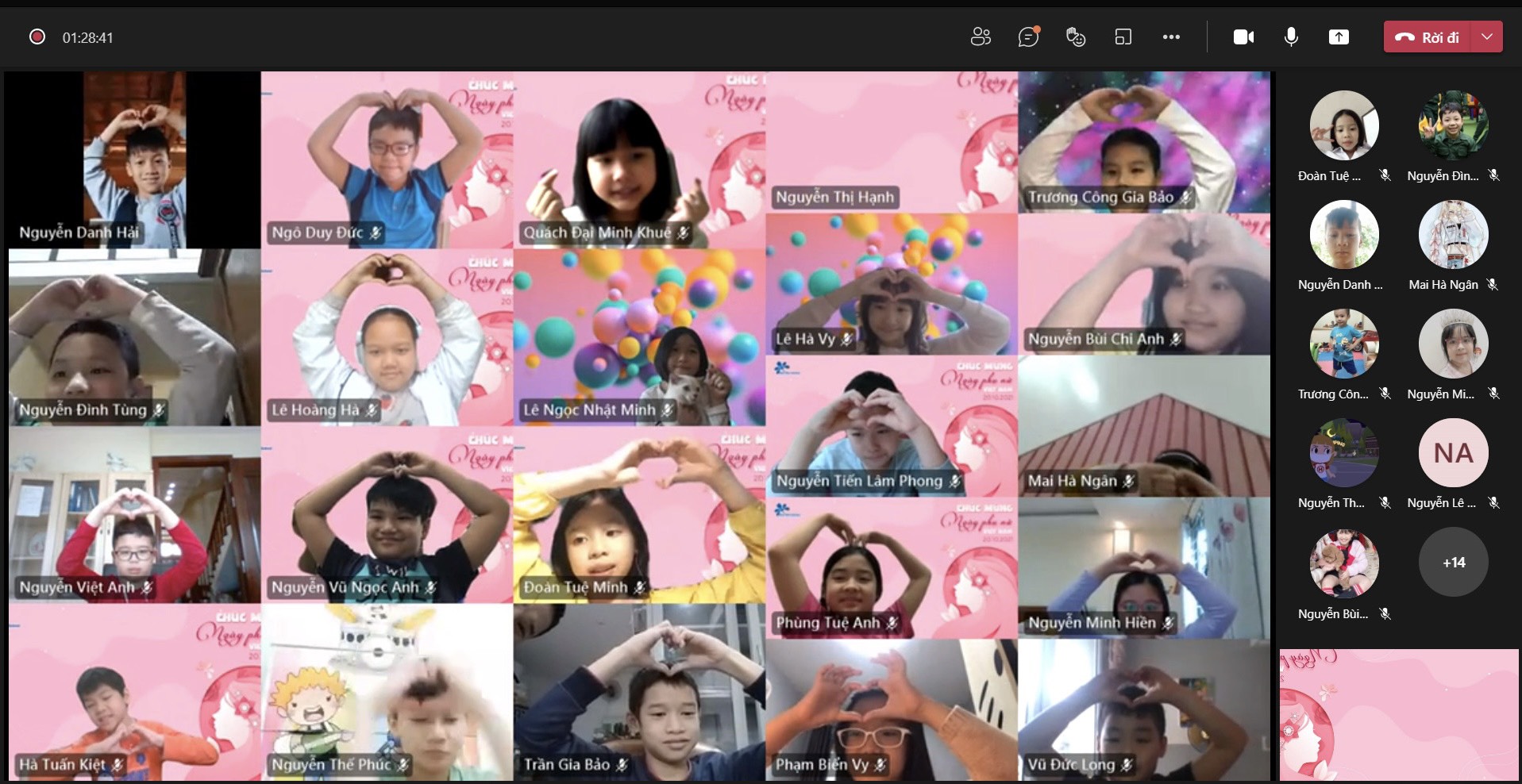Click the share content icon
The width and height of the screenshot is (1522, 784).
(x=1339, y=37)
